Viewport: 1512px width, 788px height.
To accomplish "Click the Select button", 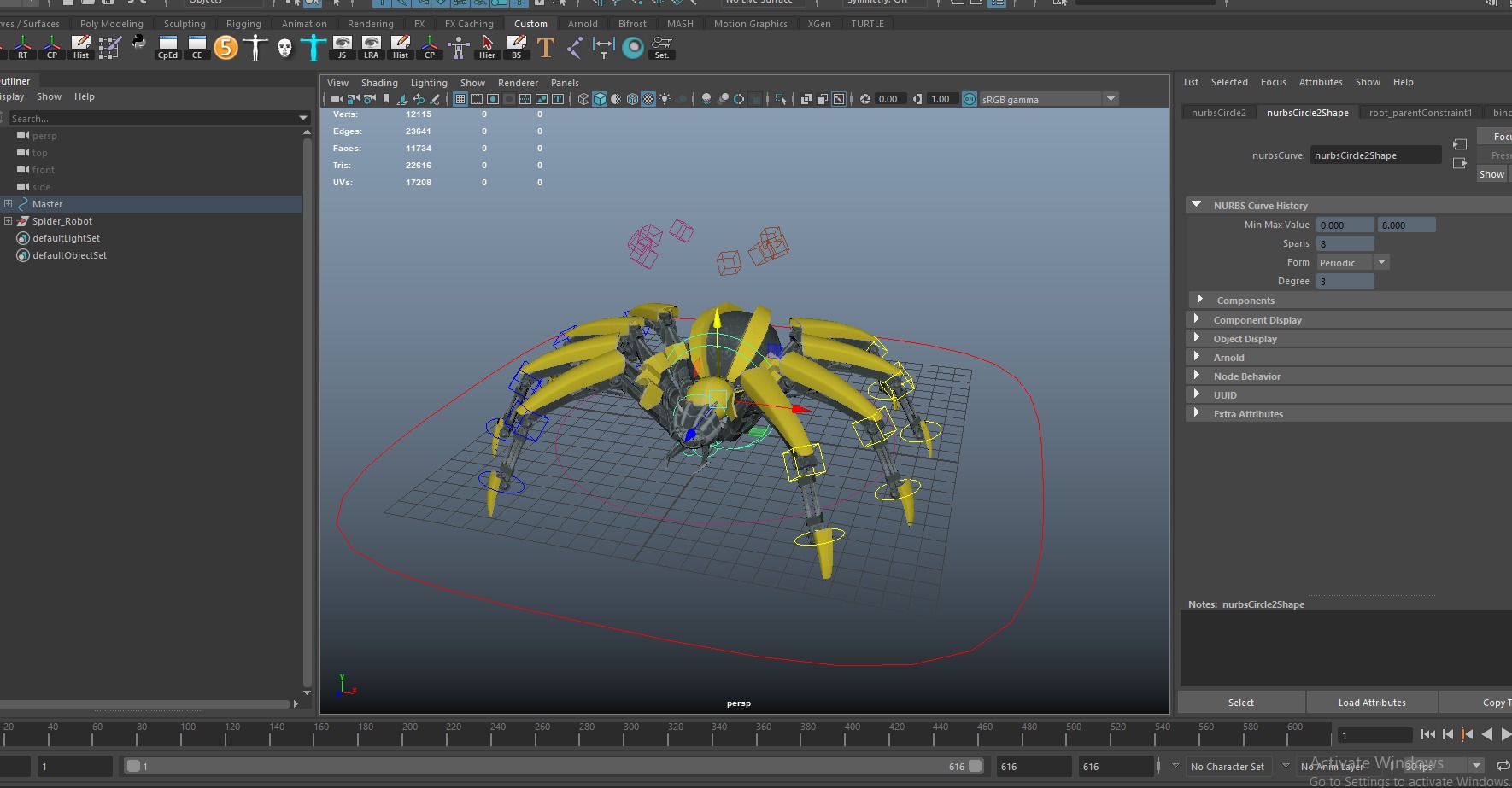I will point(1241,703).
